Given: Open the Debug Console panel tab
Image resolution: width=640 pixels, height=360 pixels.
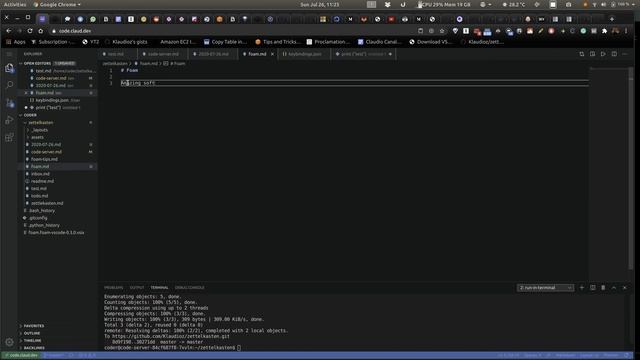Looking at the screenshot, I should tap(189, 288).
